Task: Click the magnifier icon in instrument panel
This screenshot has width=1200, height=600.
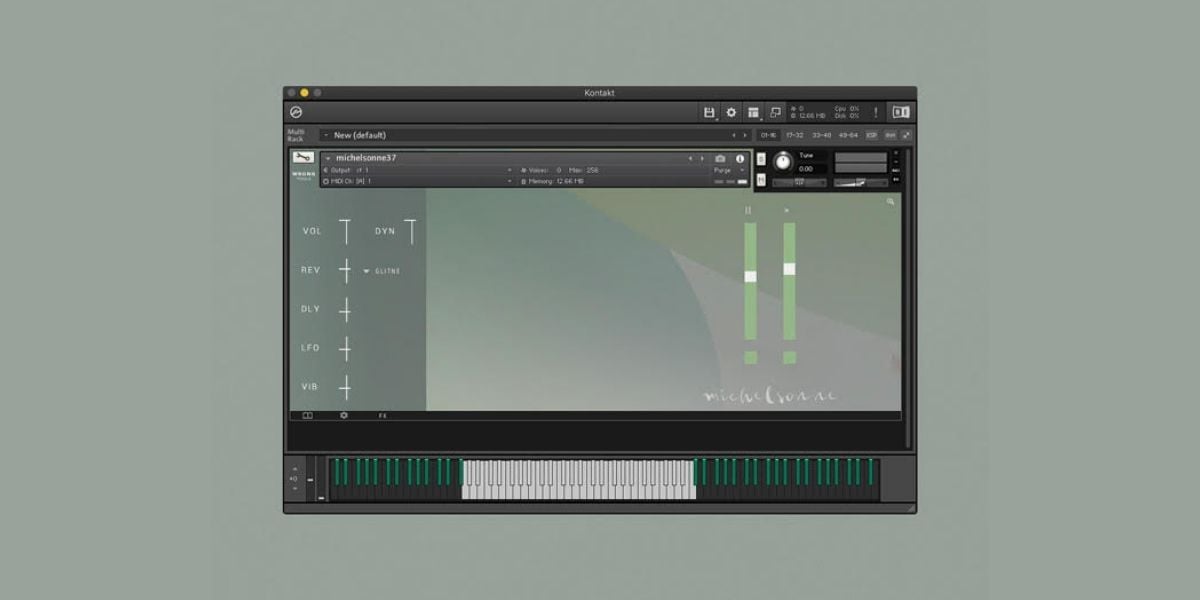Action: click(890, 201)
